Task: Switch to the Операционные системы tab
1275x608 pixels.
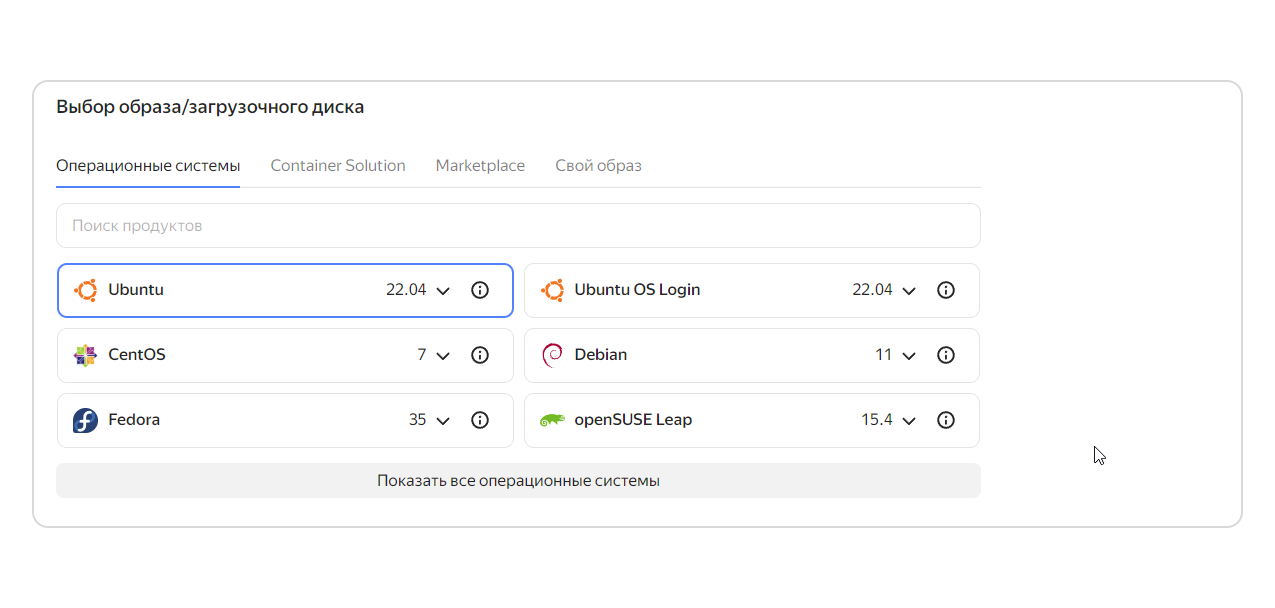Action: tap(148, 166)
